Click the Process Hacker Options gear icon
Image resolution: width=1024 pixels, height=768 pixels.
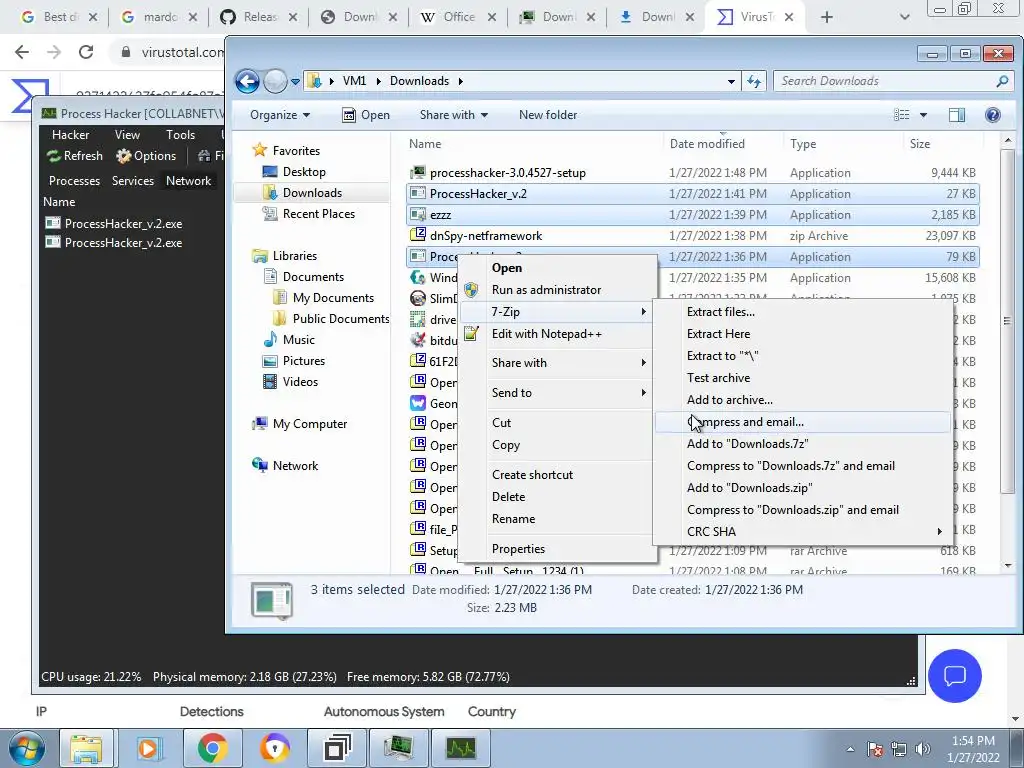[123, 156]
